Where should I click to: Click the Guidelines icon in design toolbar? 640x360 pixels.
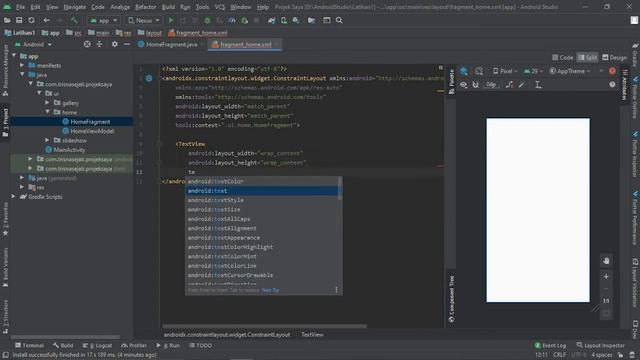(538, 85)
